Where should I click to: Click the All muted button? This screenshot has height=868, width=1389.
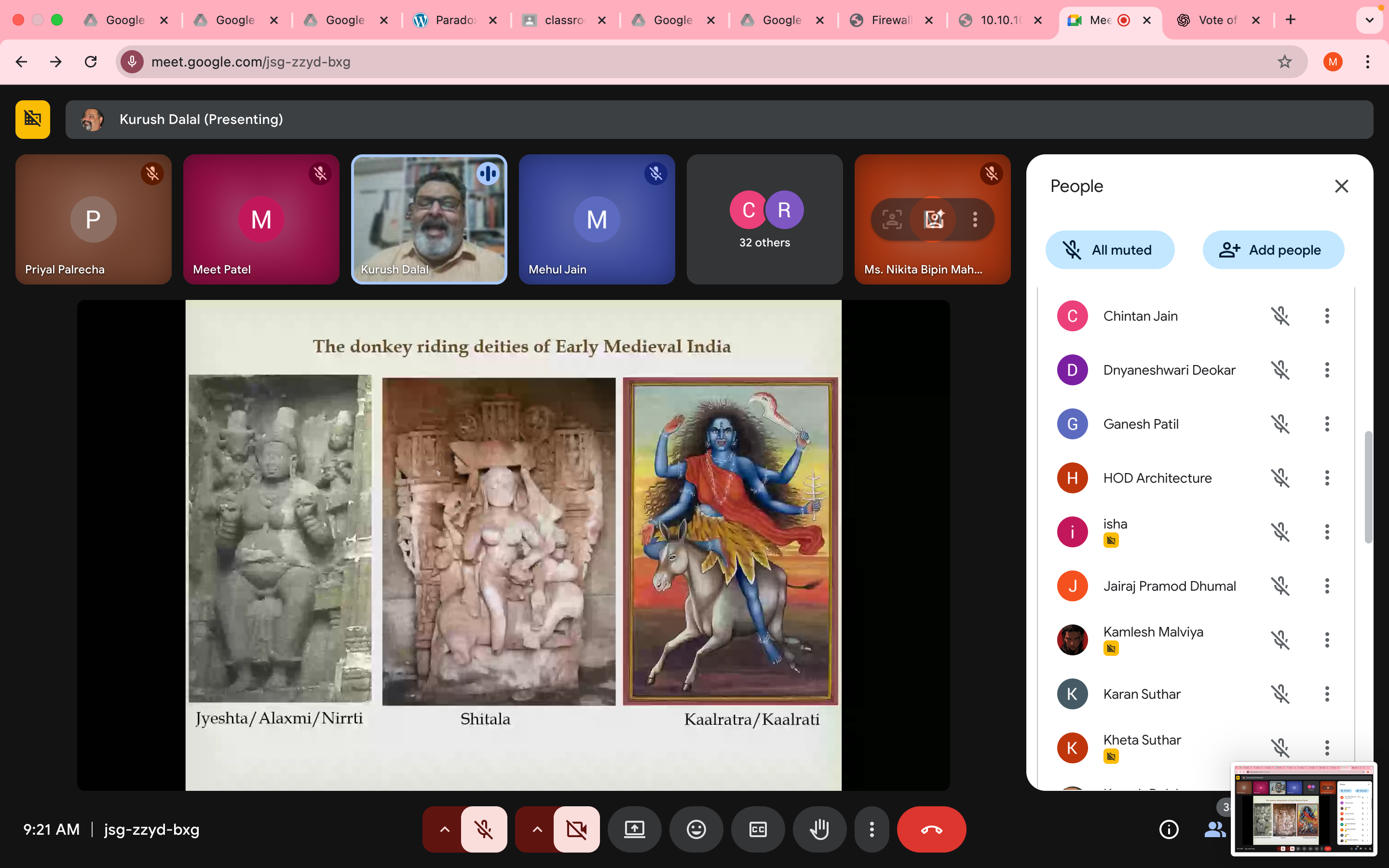[x=1109, y=250]
